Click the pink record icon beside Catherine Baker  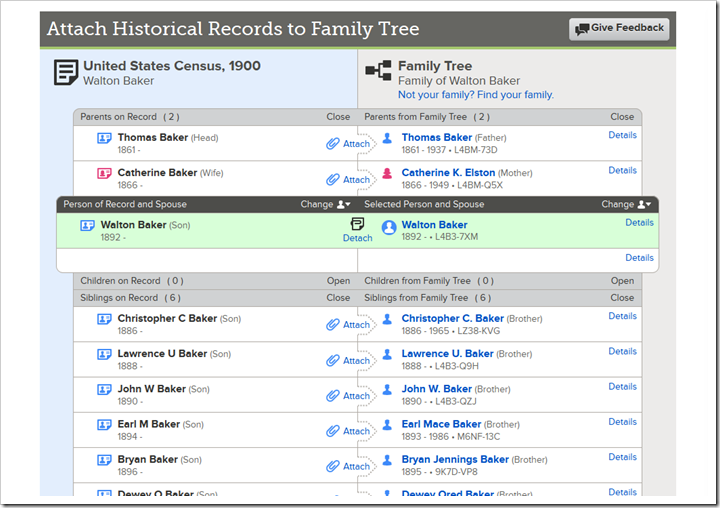point(104,173)
